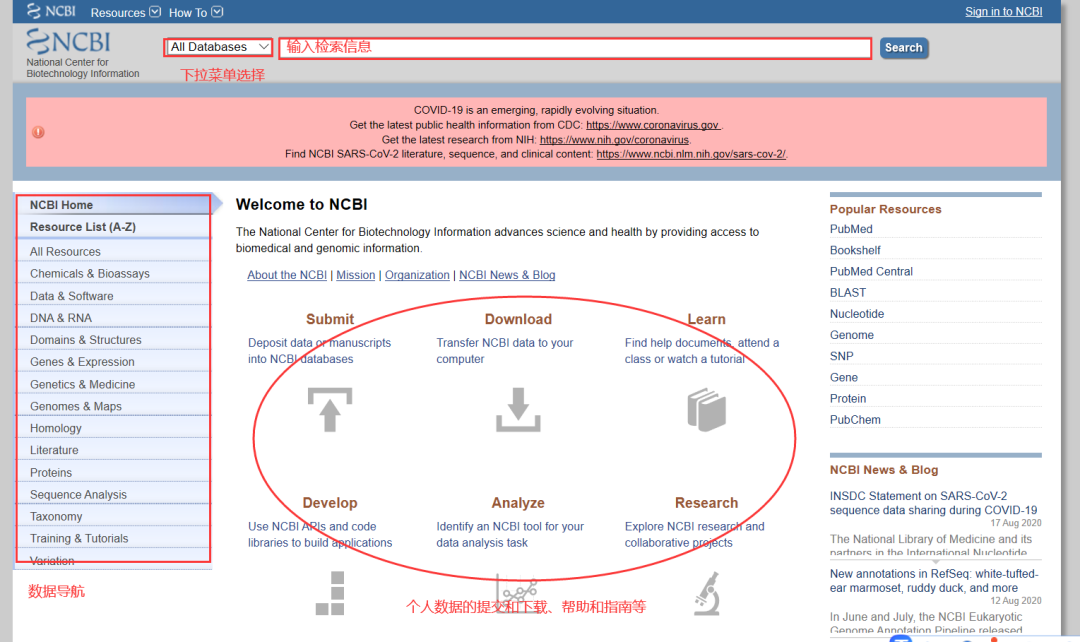Open Bookshelf in Popular Resources
Viewport: 1080px width, 642px height.
pos(855,250)
